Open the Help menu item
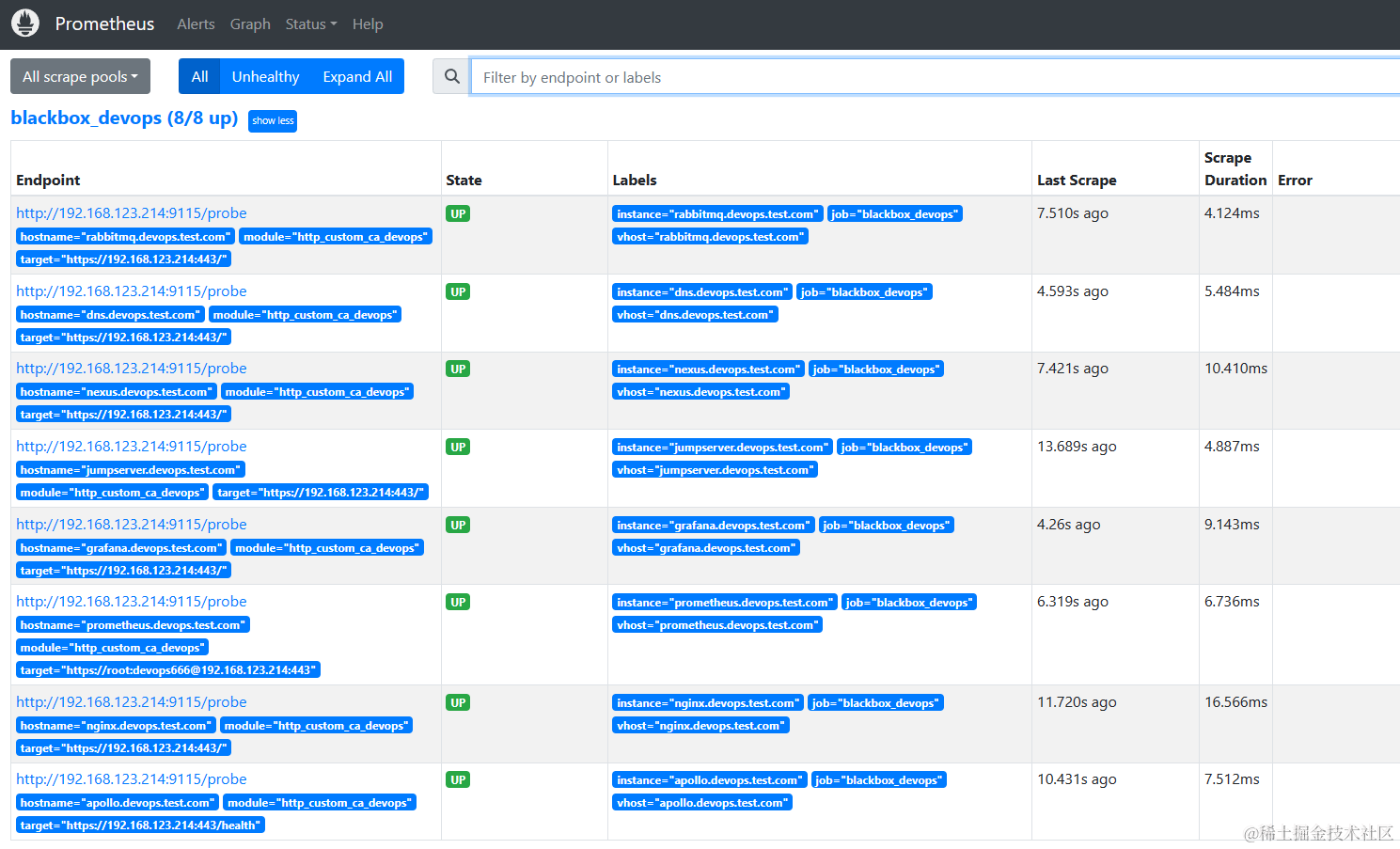The width and height of the screenshot is (1400, 849). click(x=368, y=24)
